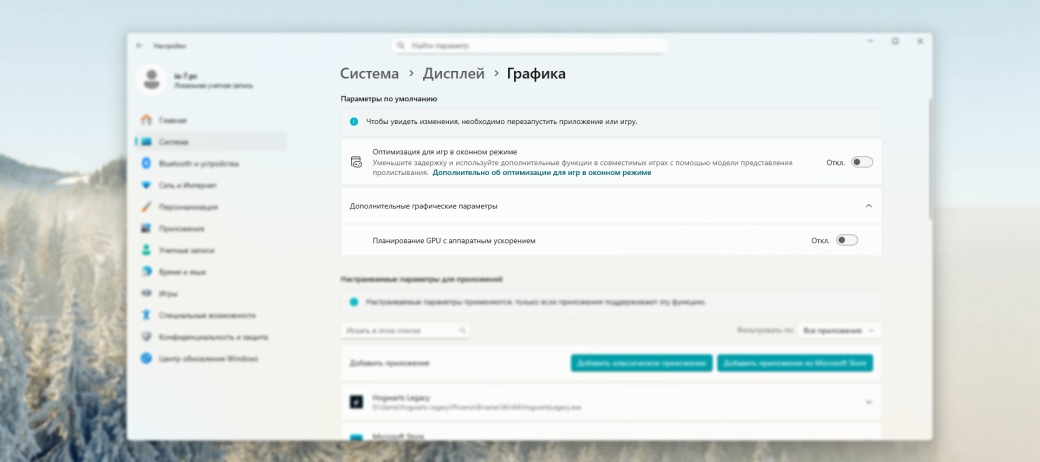Select Время и язык sidebar label
The width and height of the screenshot is (1040, 462).
click(182, 272)
